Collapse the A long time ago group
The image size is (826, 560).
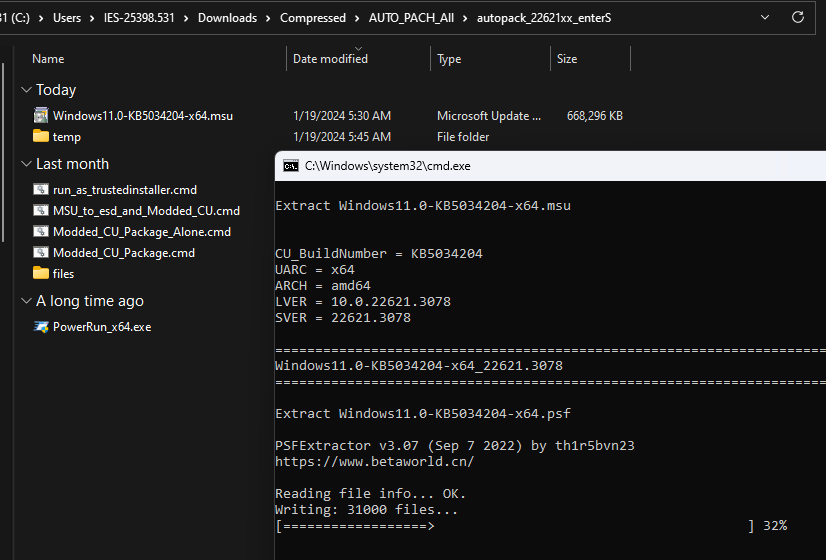click(x=26, y=301)
